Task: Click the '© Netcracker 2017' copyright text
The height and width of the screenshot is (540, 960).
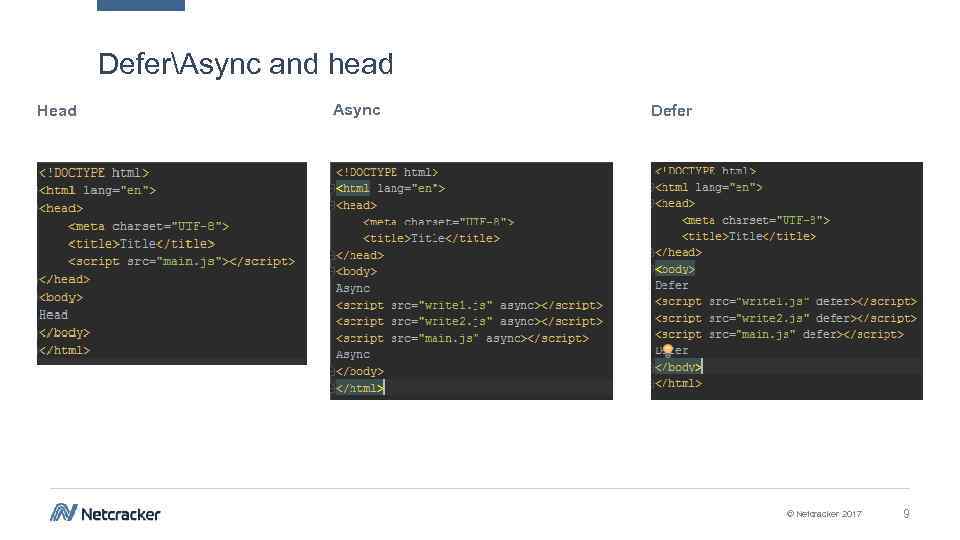Action: tap(823, 514)
